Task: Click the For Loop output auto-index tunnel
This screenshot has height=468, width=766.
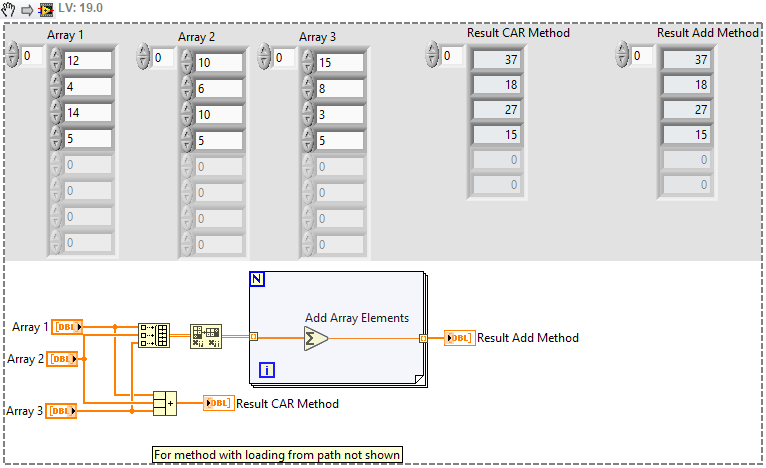Action: coord(423,338)
